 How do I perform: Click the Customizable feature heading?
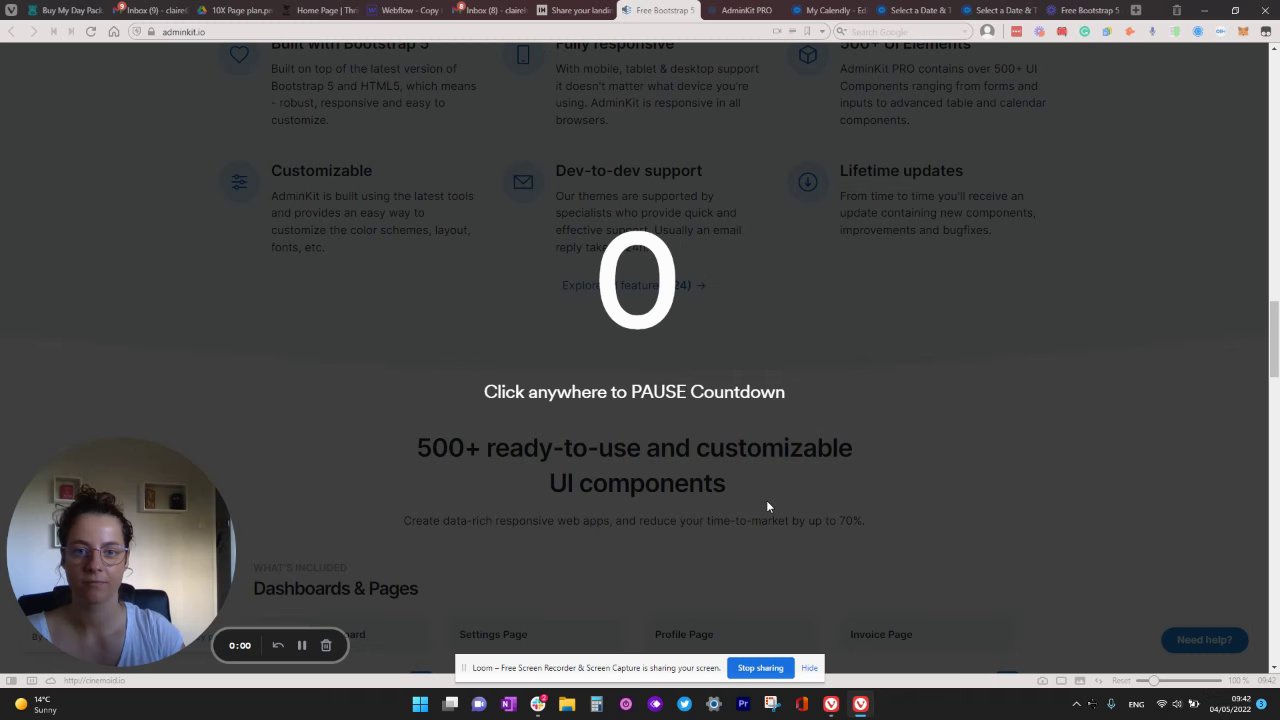tap(321, 171)
